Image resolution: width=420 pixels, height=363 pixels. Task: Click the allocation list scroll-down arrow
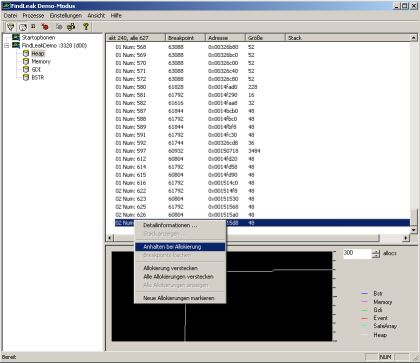413,230
